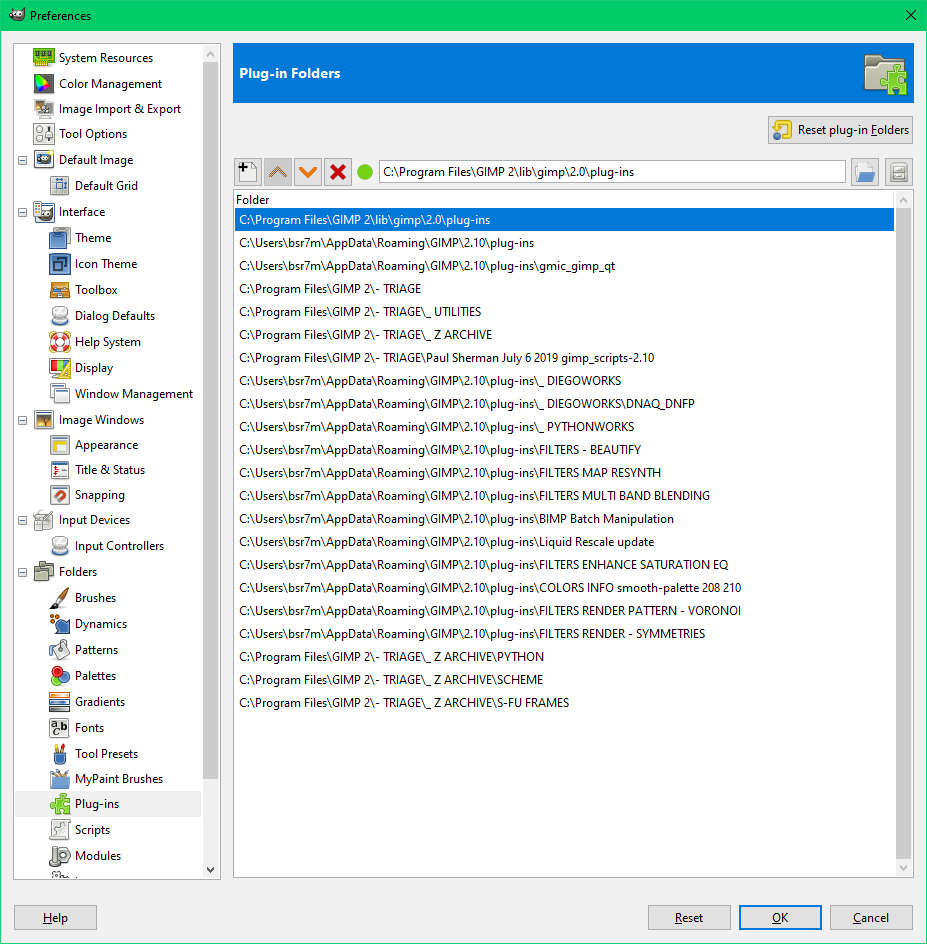Screen dimensions: 927x944
Task: Select the FILTERS - BEAUTIFY row
Action: [x=564, y=449]
